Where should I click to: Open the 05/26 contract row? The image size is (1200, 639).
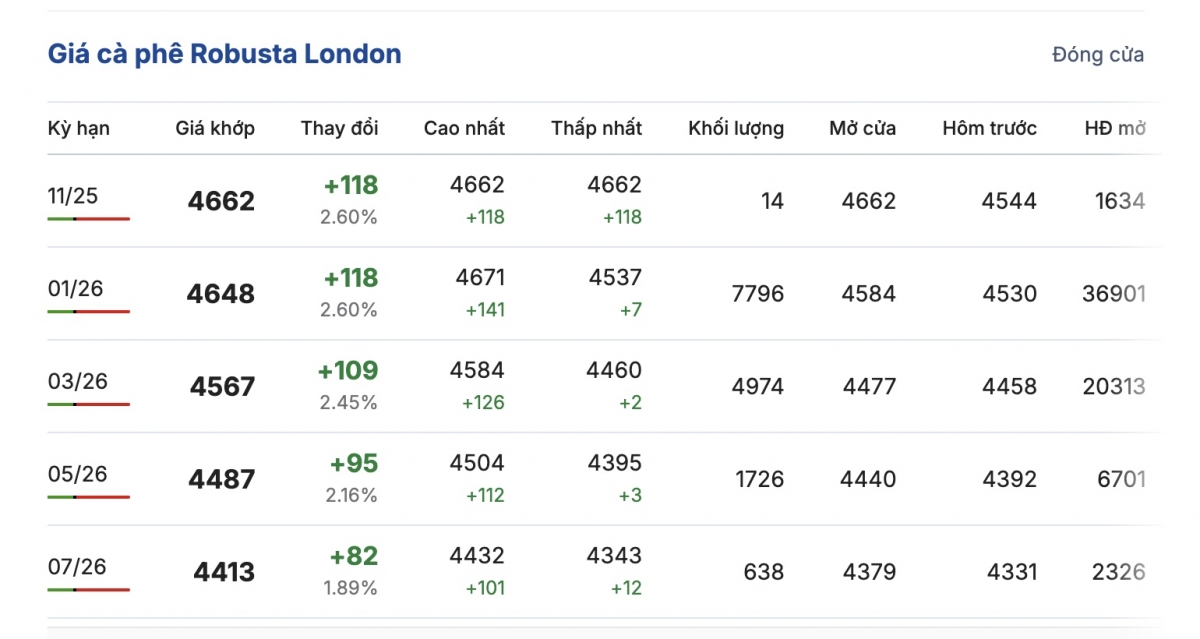click(77, 474)
